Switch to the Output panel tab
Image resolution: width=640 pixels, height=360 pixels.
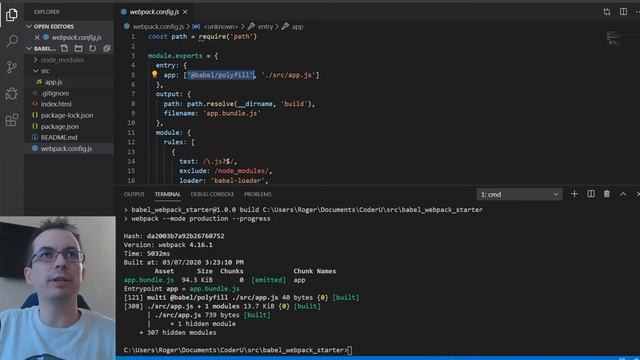134,194
